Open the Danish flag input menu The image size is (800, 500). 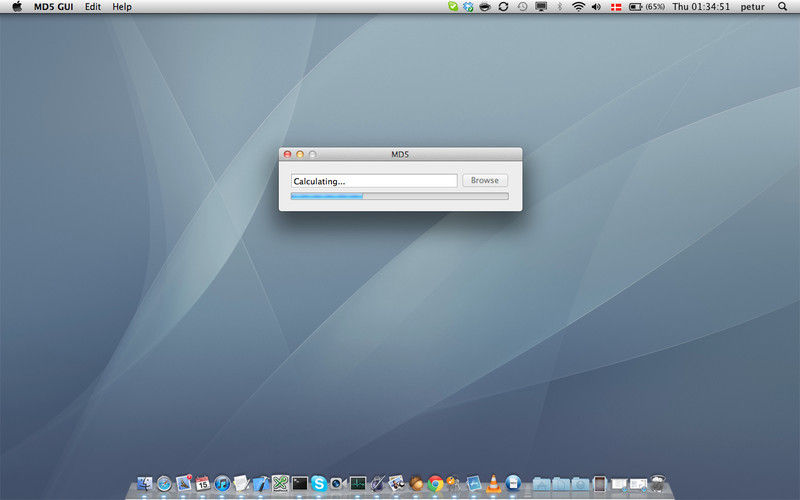[x=616, y=7]
